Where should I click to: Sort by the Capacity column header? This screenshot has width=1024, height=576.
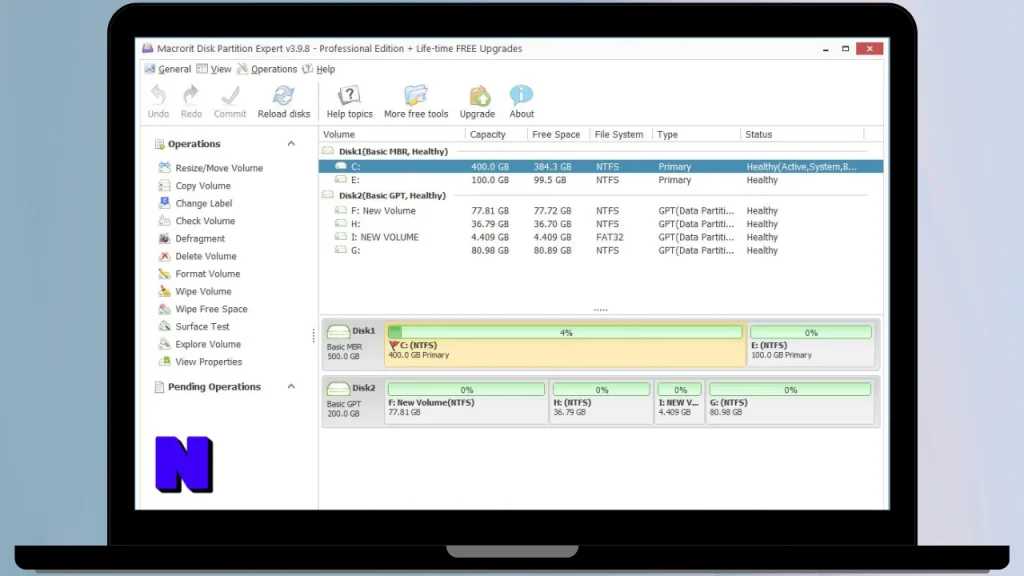496,134
